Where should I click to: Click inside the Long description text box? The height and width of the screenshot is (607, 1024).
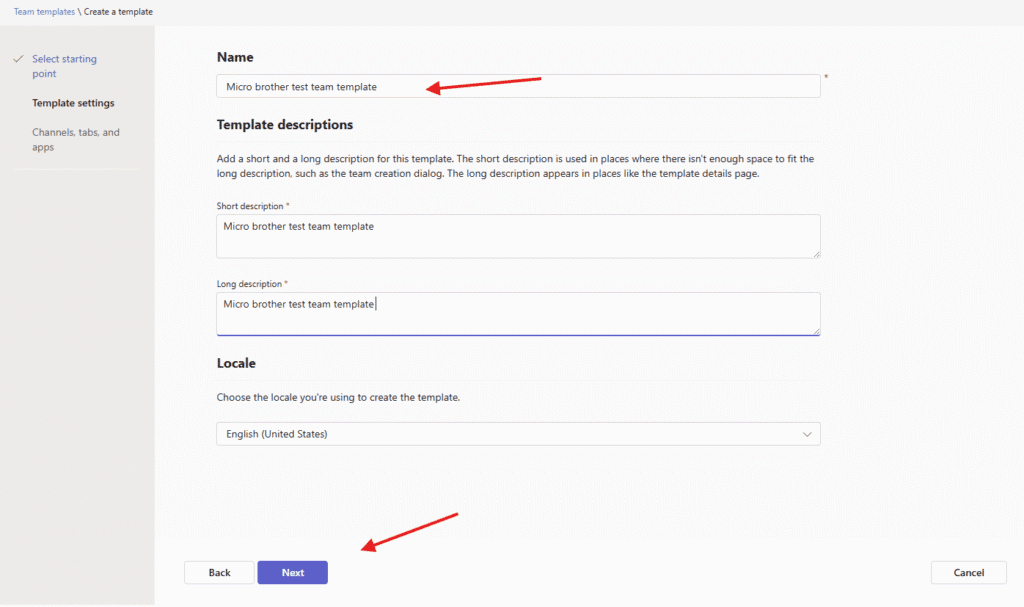click(x=517, y=313)
